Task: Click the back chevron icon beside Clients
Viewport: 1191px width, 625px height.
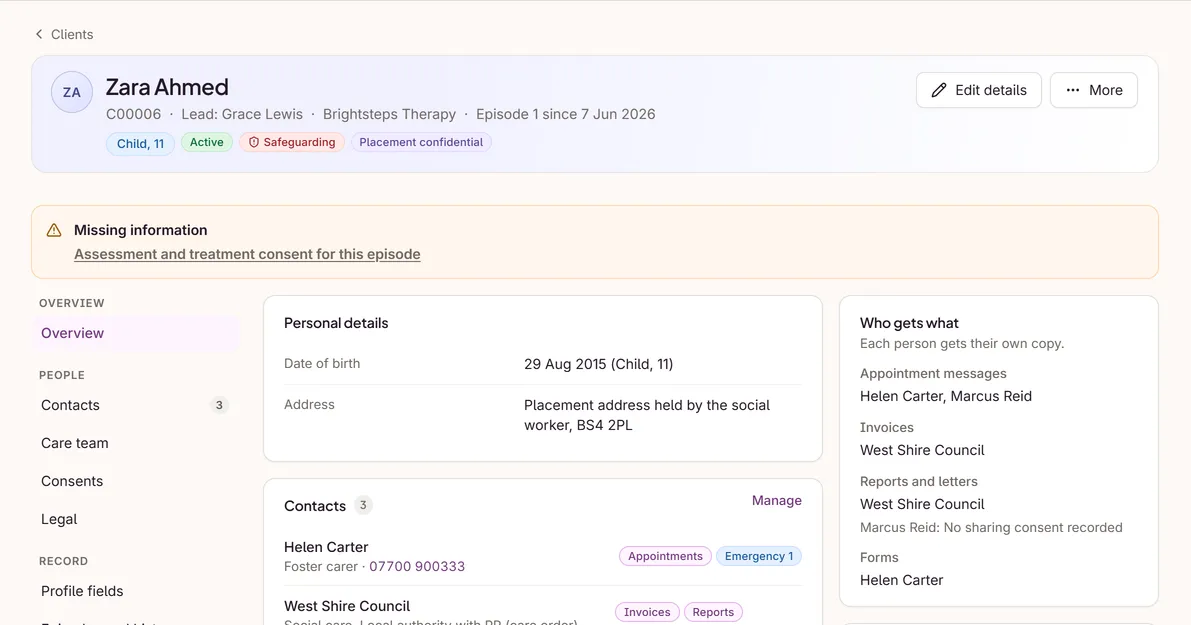Action: coord(39,34)
